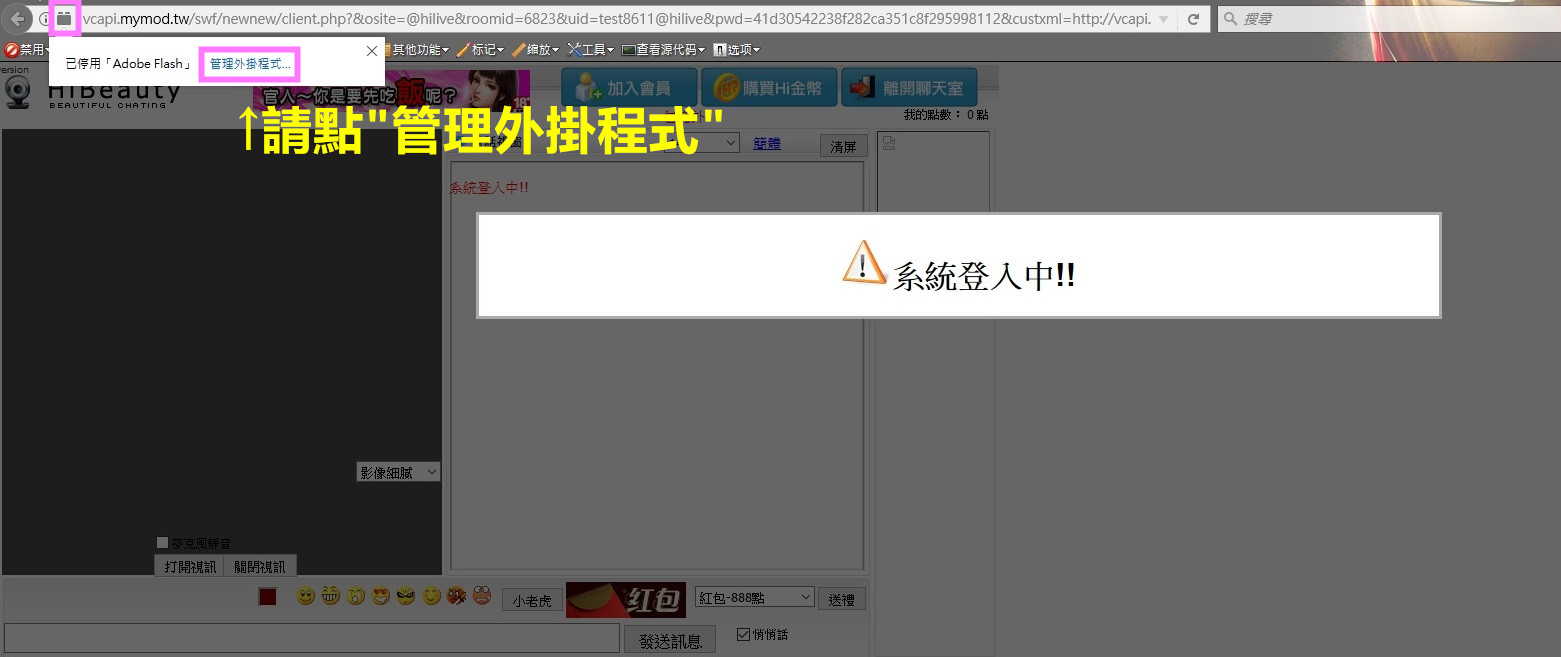Click the 小老虎 button

tap(532, 601)
